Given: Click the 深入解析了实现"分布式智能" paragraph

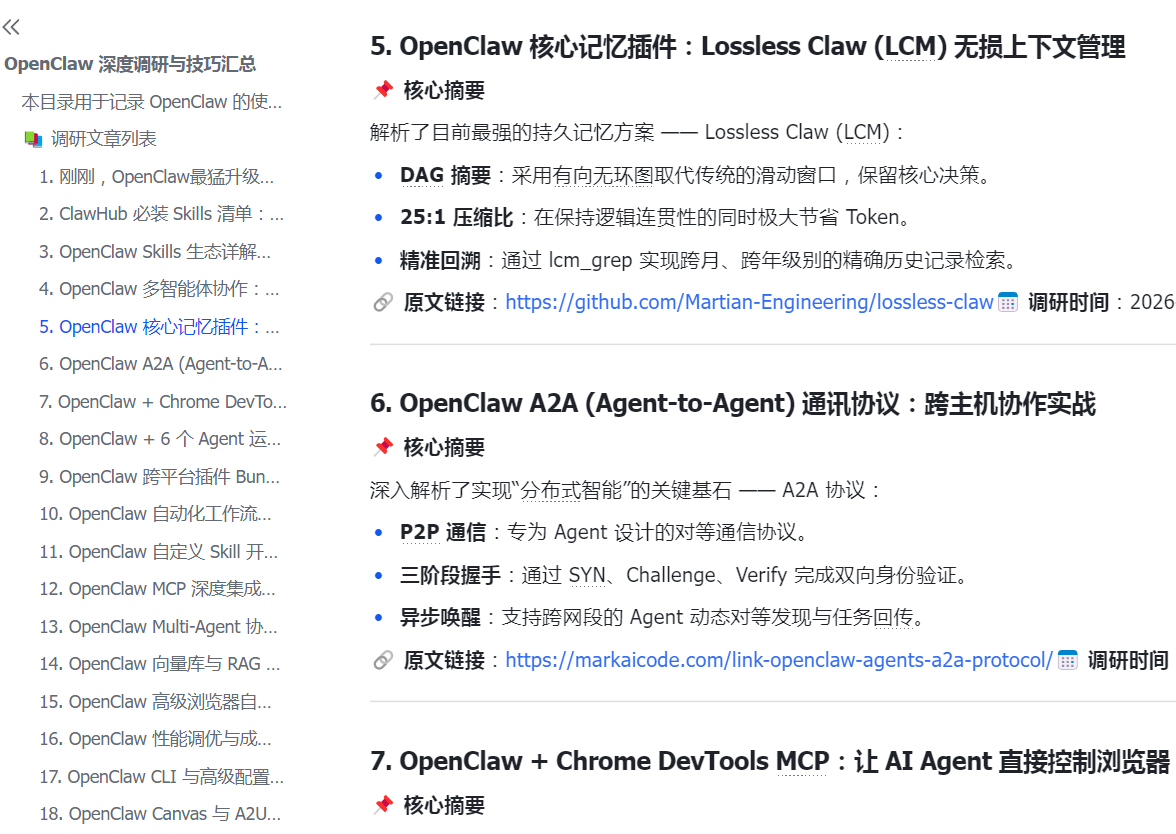Looking at the screenshot, I should point(624,490).
